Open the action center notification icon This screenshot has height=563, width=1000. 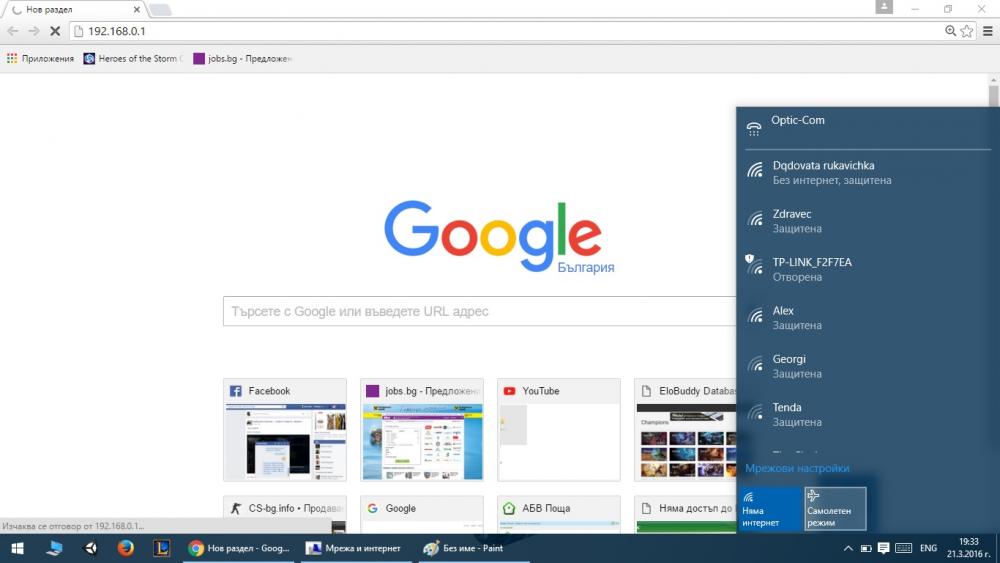[x=883, y=548]
